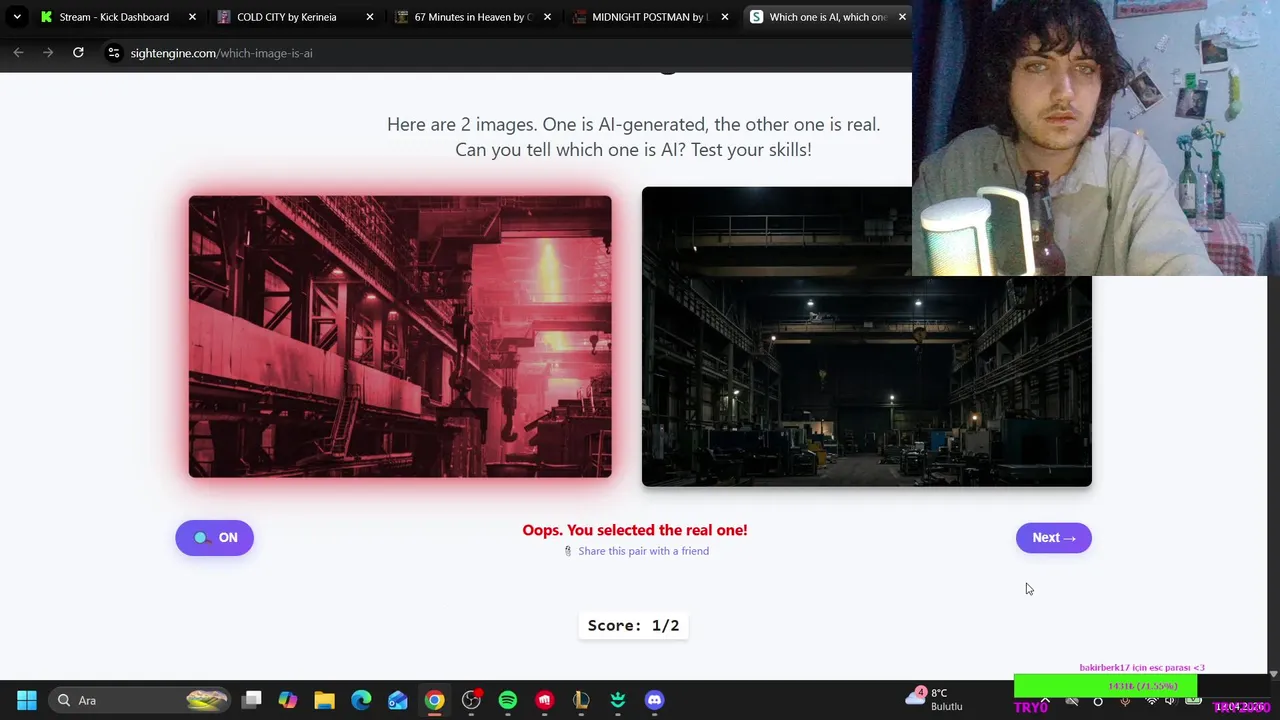View site information icon in address bar

113,53
